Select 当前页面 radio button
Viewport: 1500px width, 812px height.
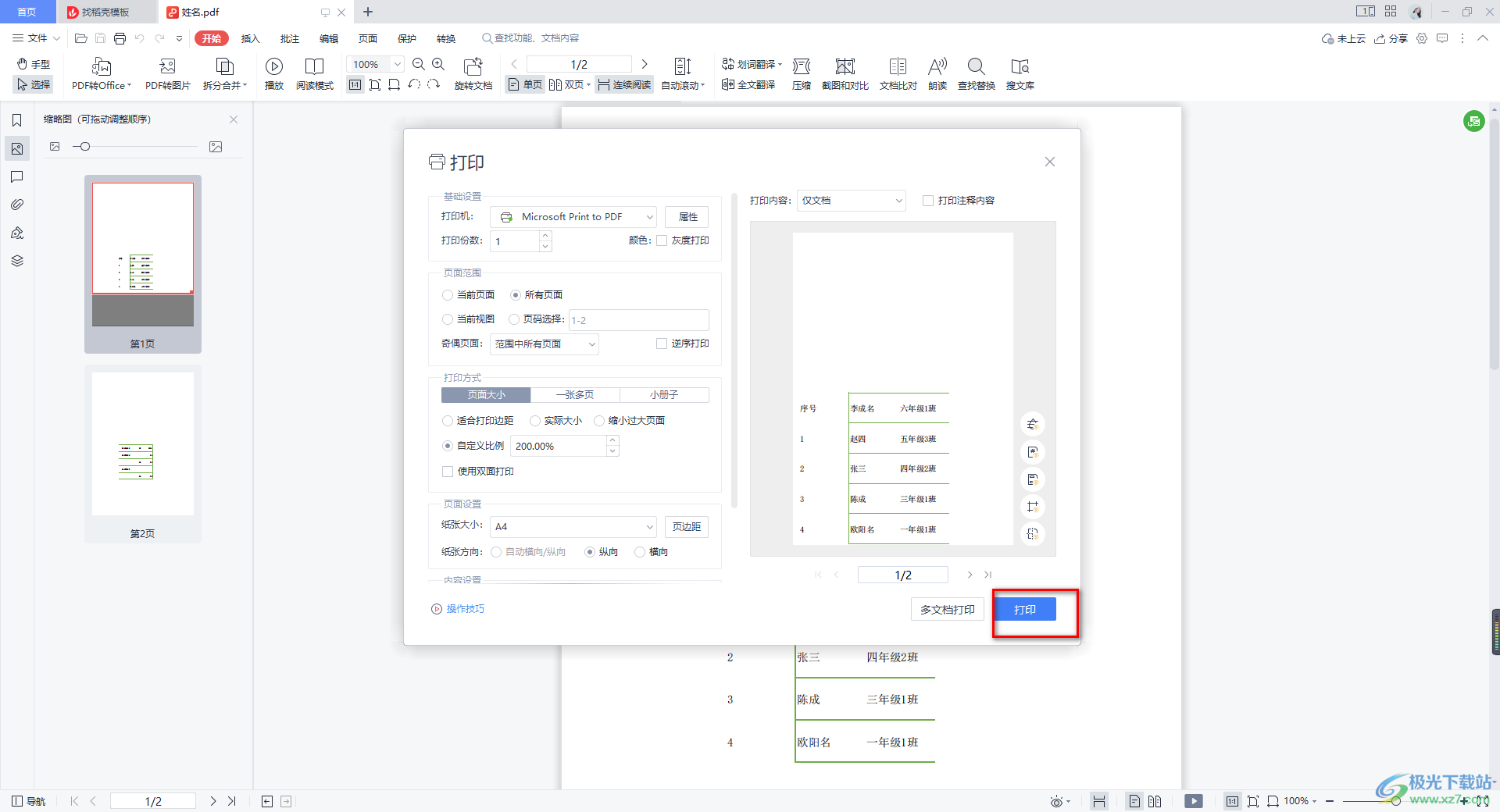[x=448, y=295]
